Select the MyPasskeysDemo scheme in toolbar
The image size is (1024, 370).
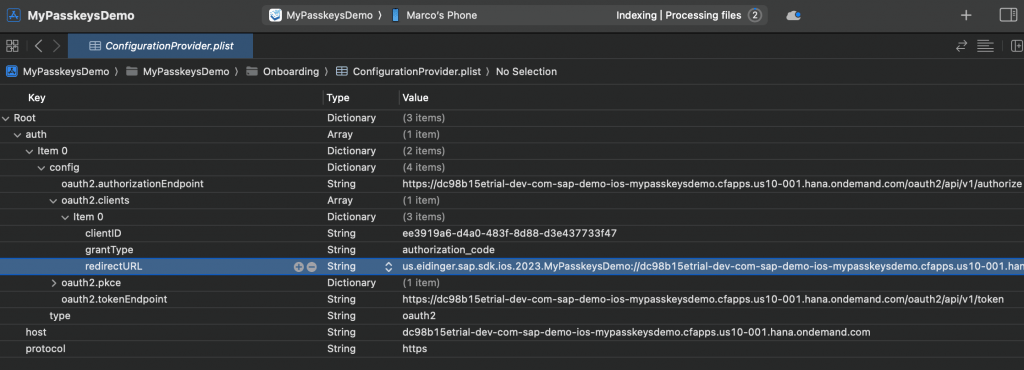(x=323, y=15)
